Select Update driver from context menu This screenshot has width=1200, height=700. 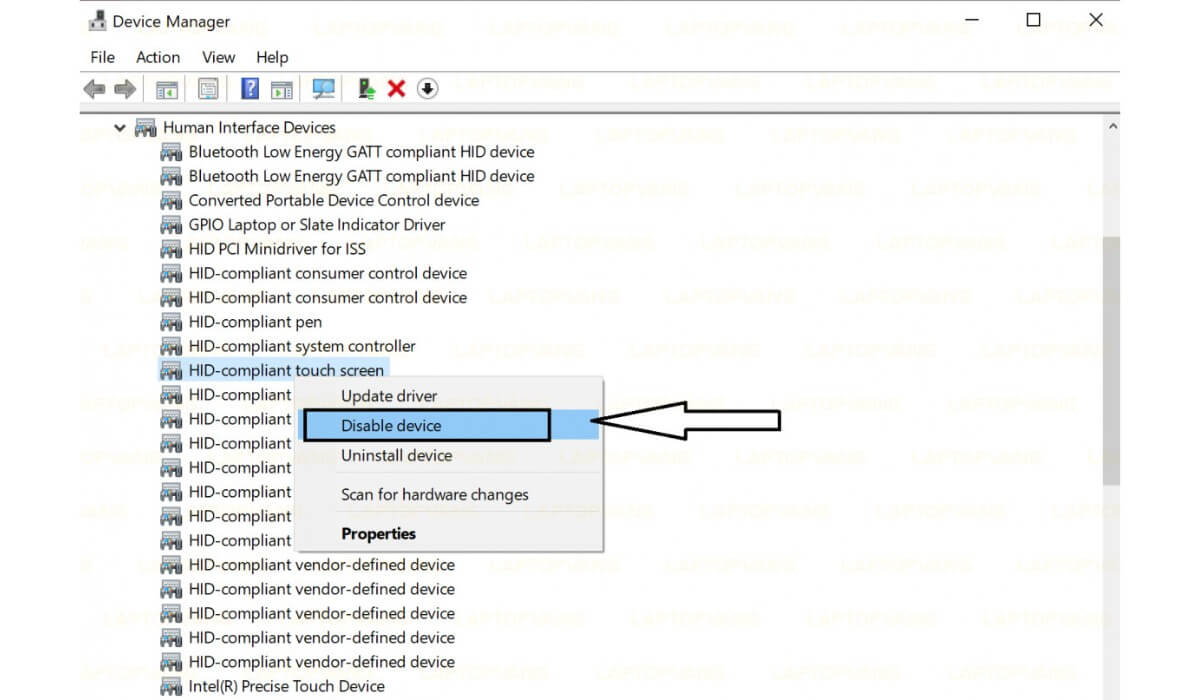point(389,396)
